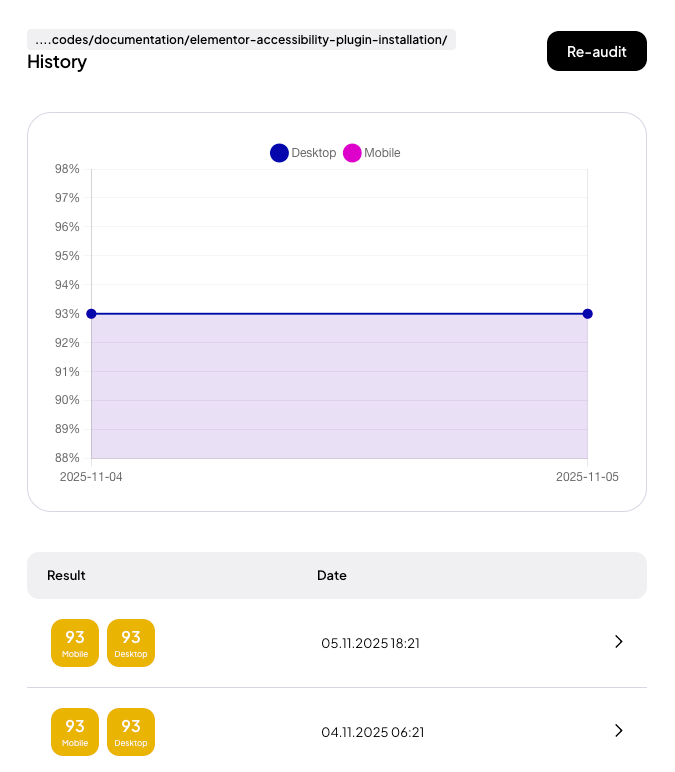Image resolution: width=675 pixels, height=772 pixels.
Task: Click the Date column header
Action: (332, 576)
